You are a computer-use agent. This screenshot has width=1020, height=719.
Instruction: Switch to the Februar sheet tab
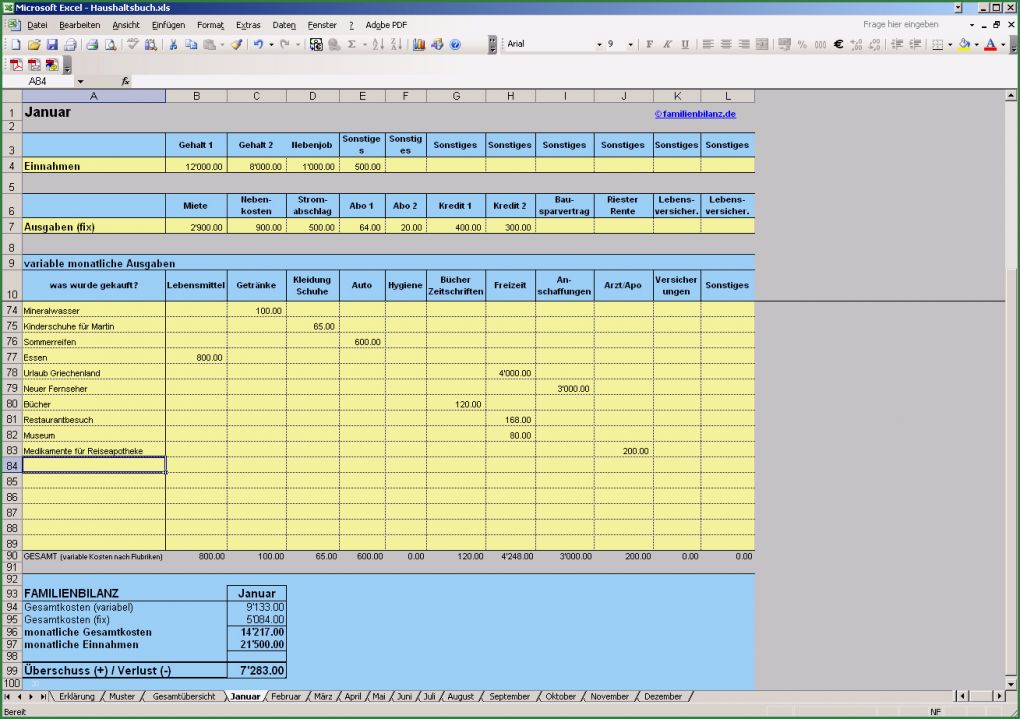(x=289, y=696)
